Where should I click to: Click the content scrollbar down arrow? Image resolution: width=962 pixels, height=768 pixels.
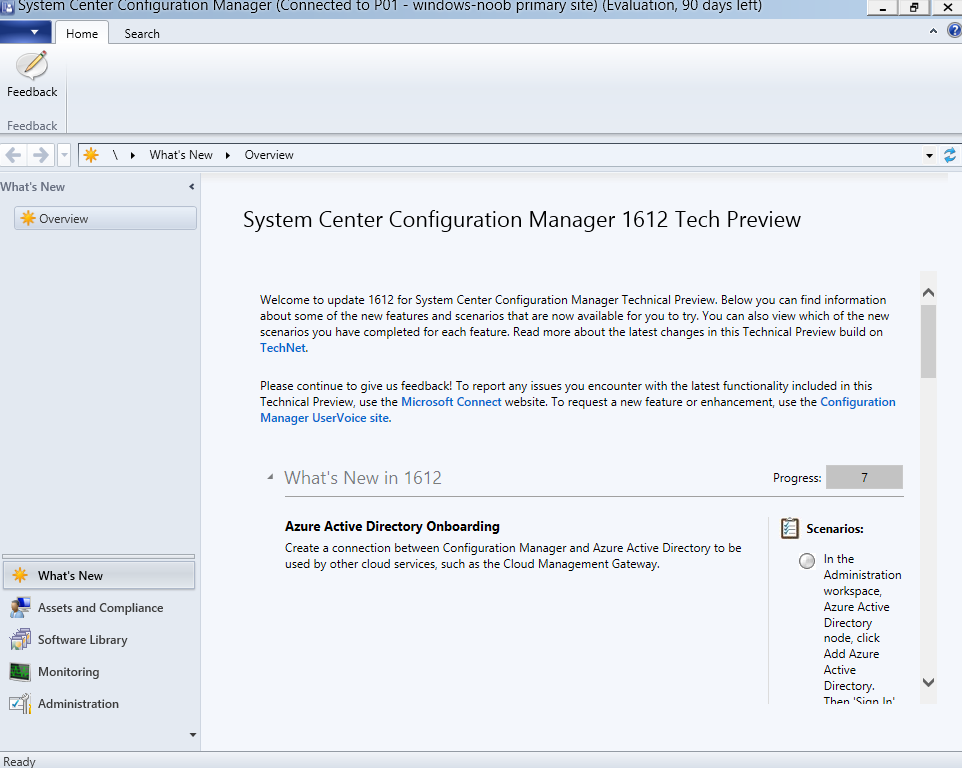point(928,683)
